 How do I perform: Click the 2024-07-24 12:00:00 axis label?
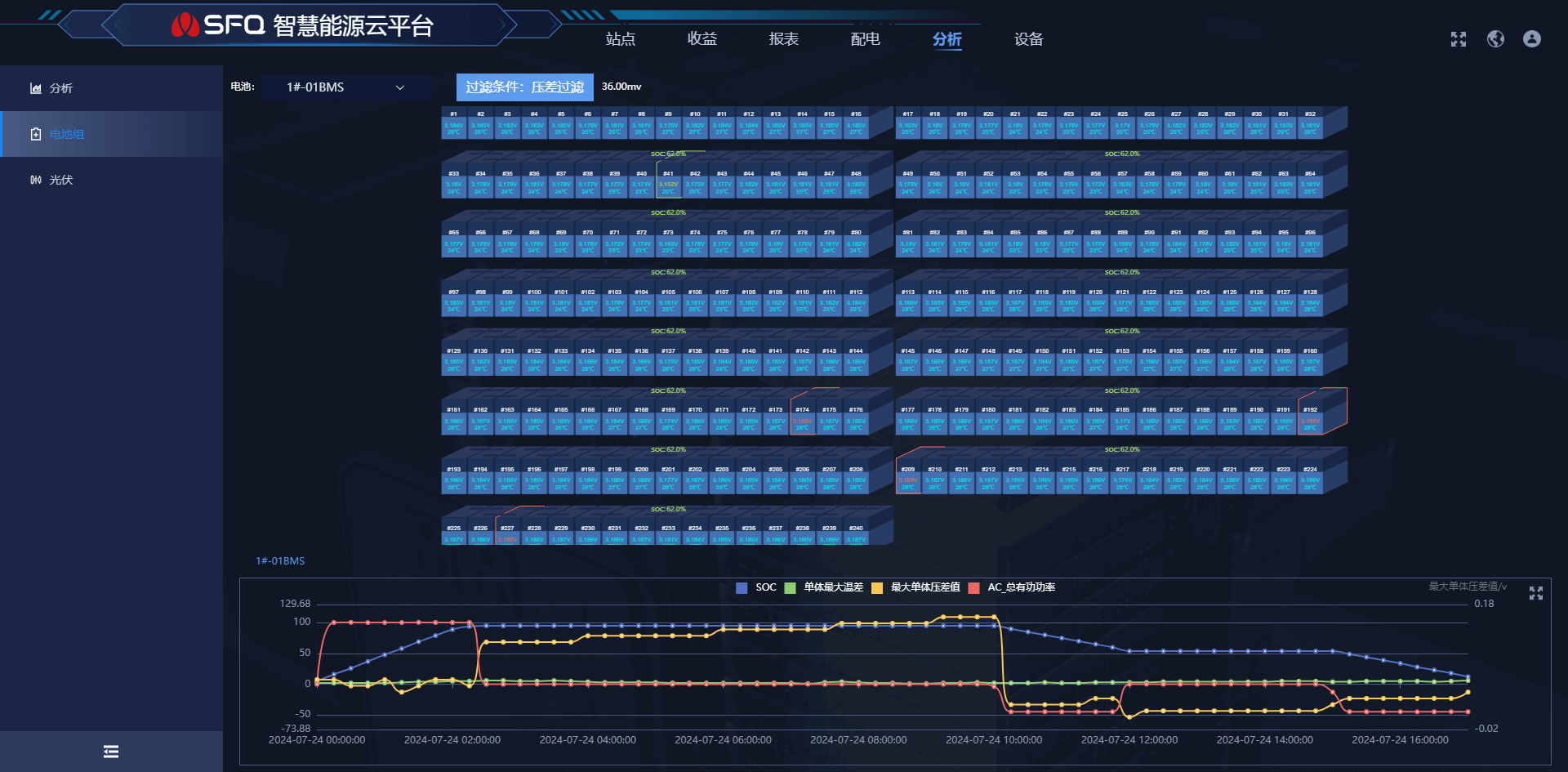(x=1129, y=740)
